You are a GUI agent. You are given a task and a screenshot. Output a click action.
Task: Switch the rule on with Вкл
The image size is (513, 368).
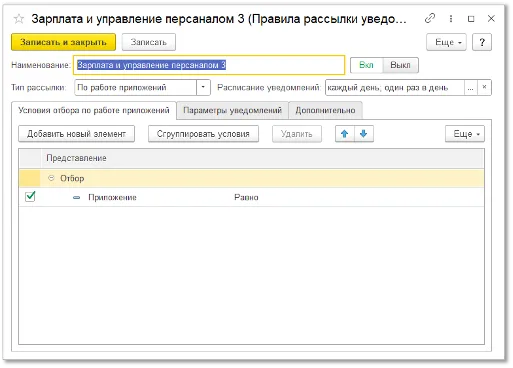coord(366,65)
